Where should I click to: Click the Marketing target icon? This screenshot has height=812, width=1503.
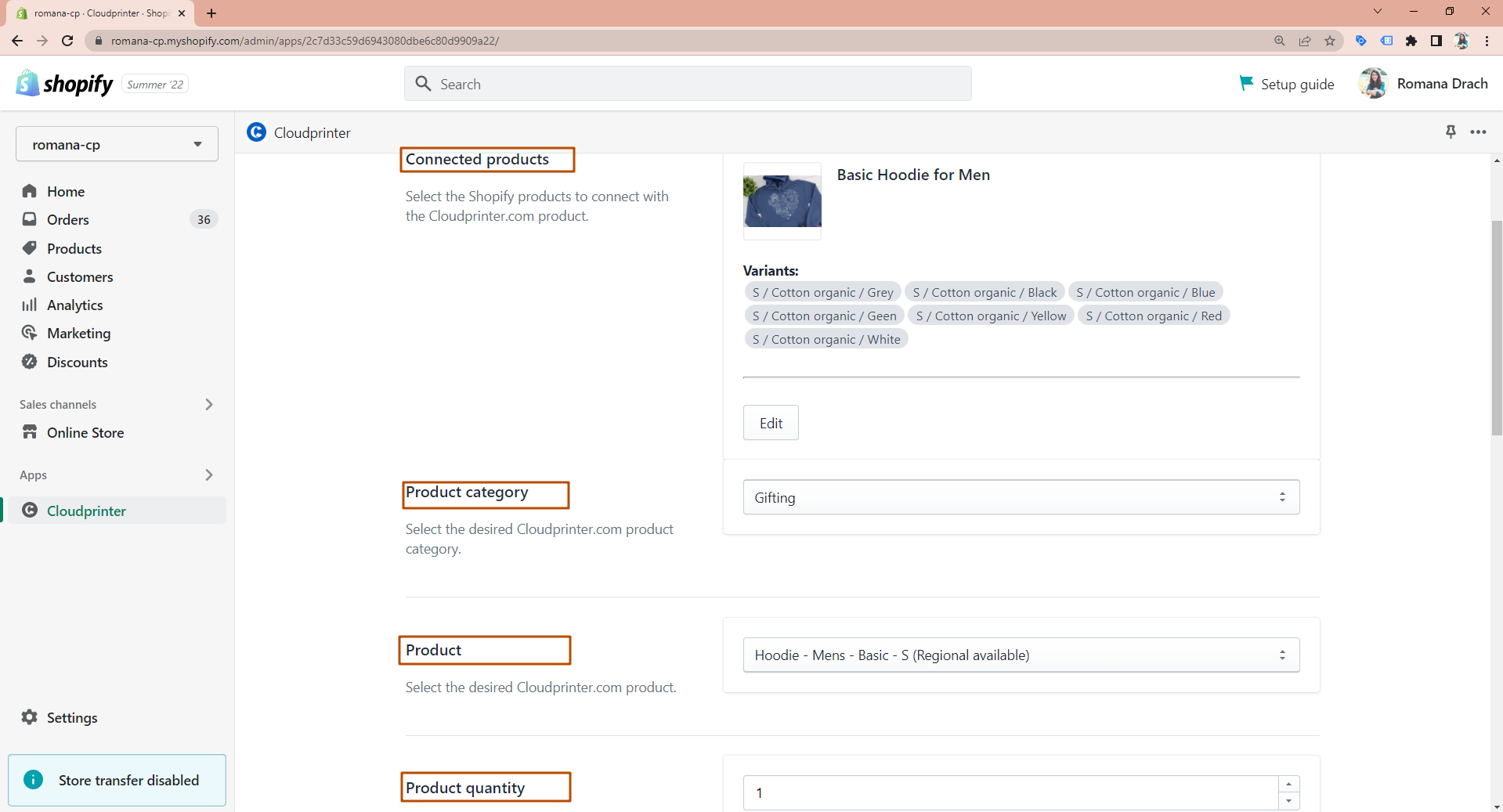[30, 333]
